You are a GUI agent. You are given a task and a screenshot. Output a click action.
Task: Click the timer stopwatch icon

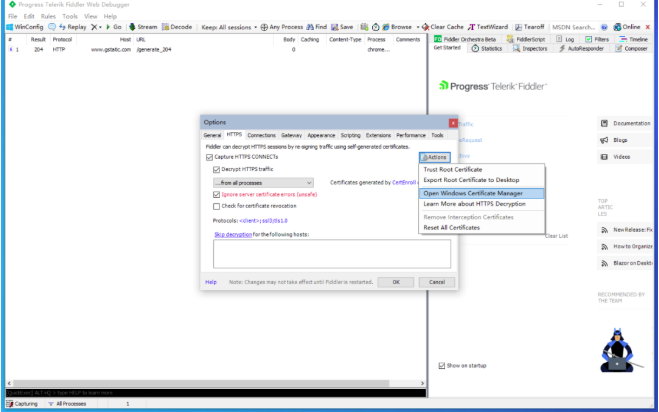click(375, 27)
